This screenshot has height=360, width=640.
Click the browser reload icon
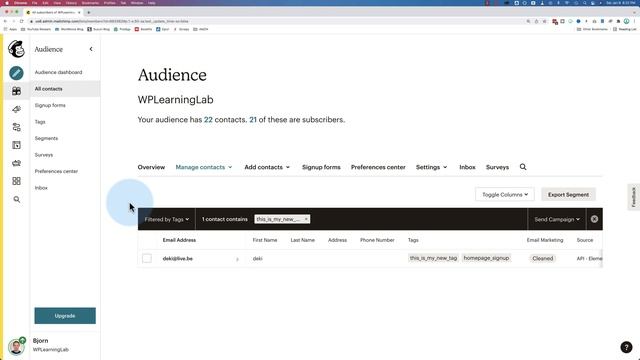[22, 21]
